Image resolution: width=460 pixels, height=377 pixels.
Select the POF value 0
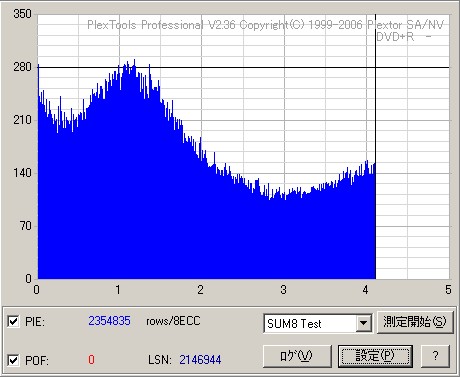[x=91, y=360]
